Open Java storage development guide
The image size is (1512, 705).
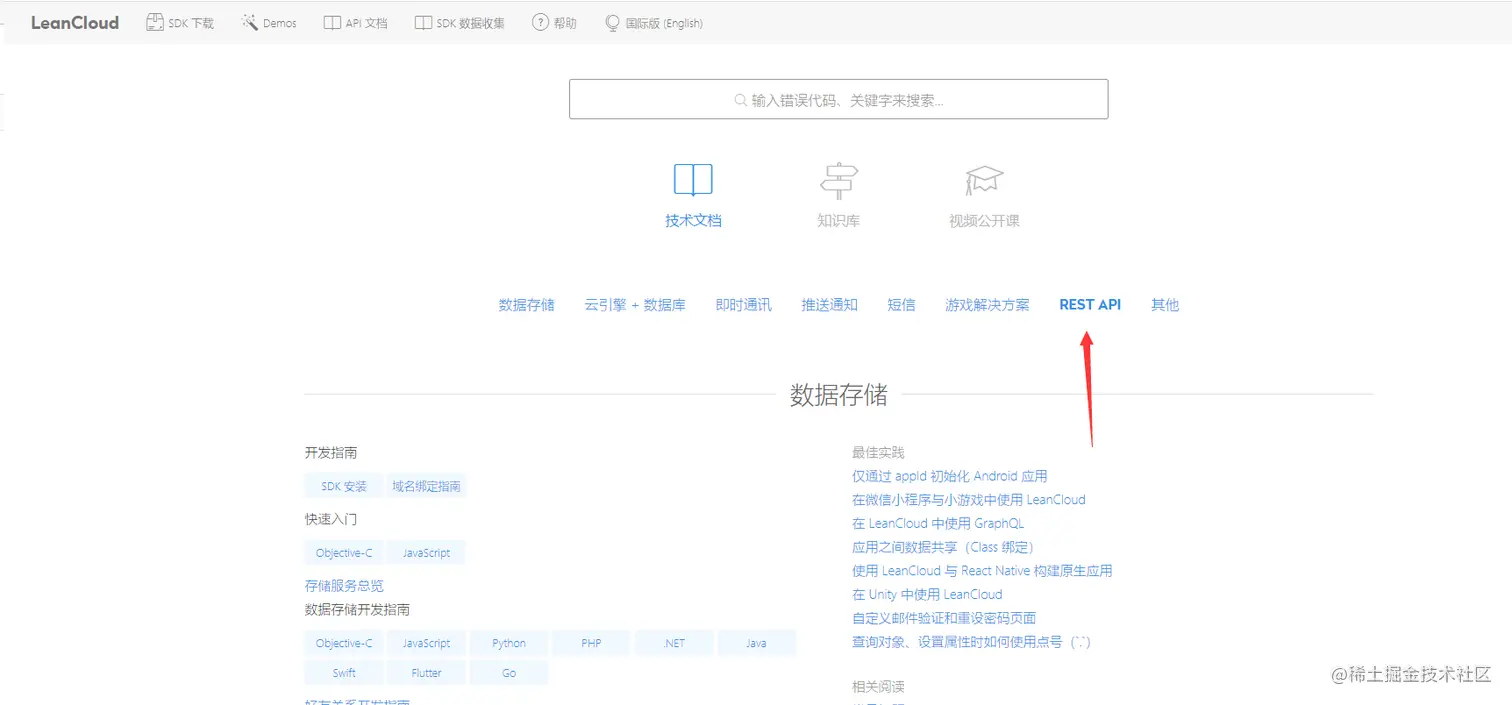click(x=756, y=643)
